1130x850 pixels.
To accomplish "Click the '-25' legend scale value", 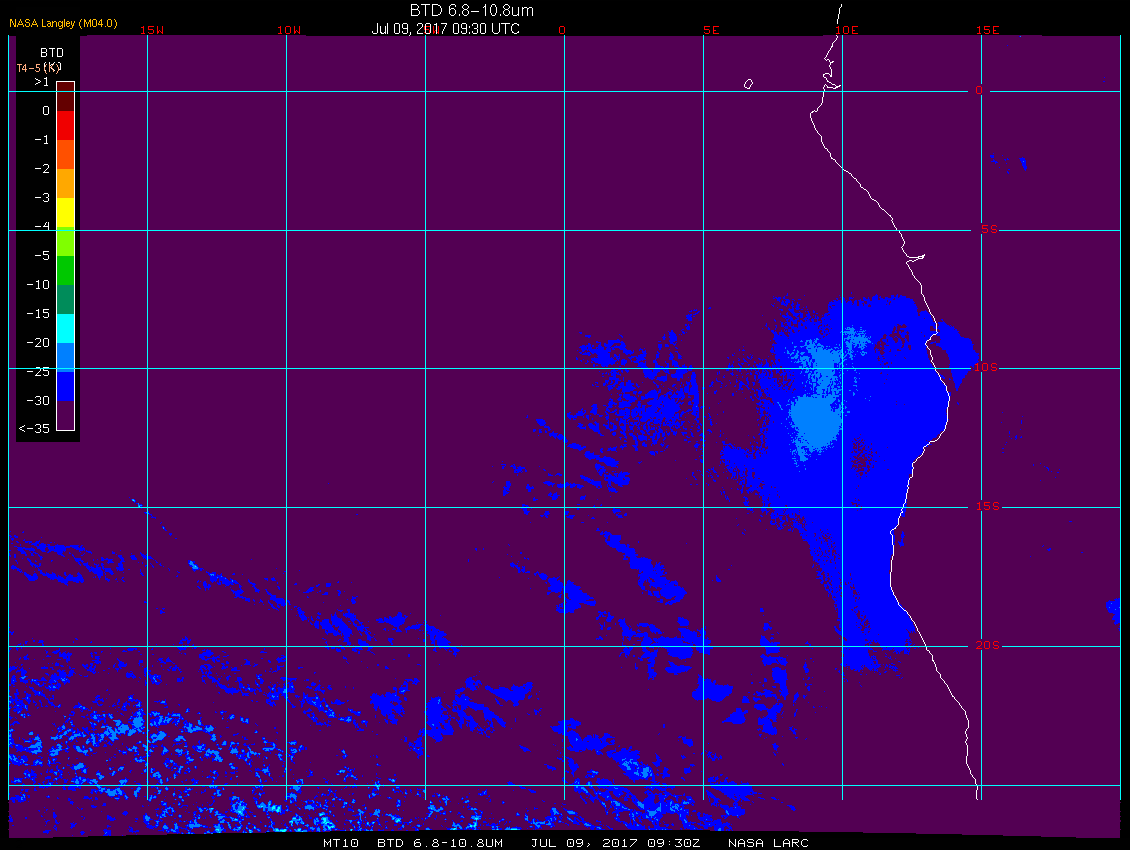I will tap(38, 371).
